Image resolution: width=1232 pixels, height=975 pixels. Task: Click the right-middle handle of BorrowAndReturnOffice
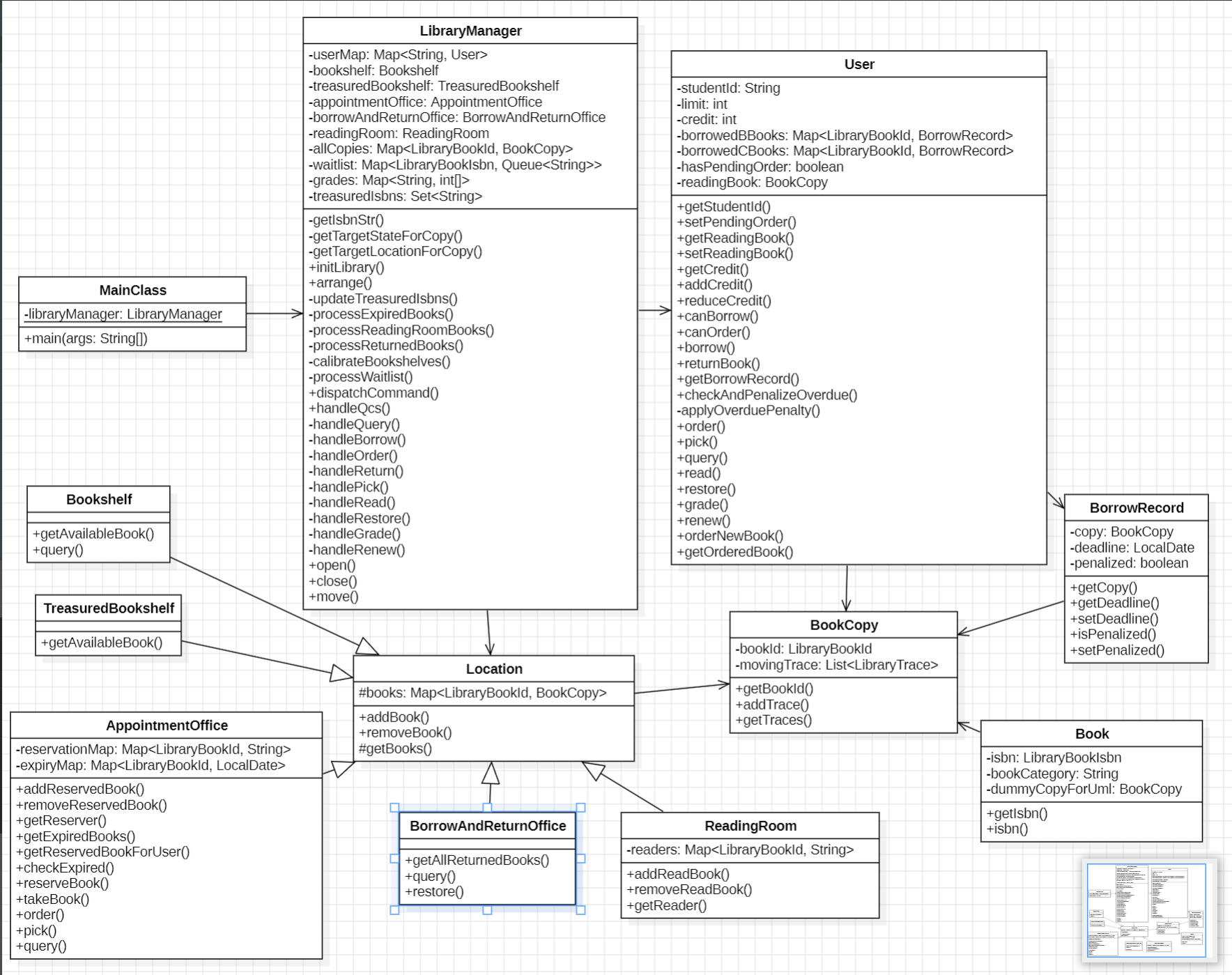point(580,859)
